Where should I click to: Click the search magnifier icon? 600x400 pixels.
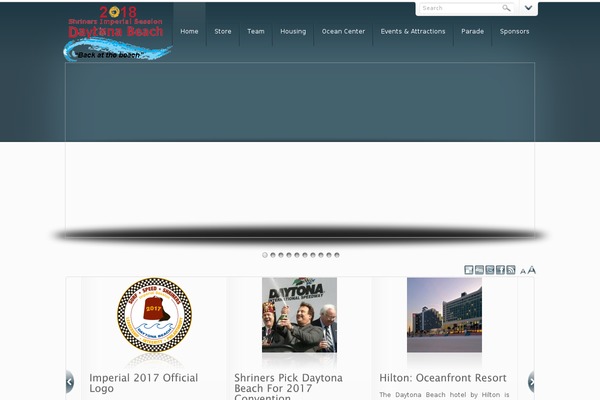point(506,8)
